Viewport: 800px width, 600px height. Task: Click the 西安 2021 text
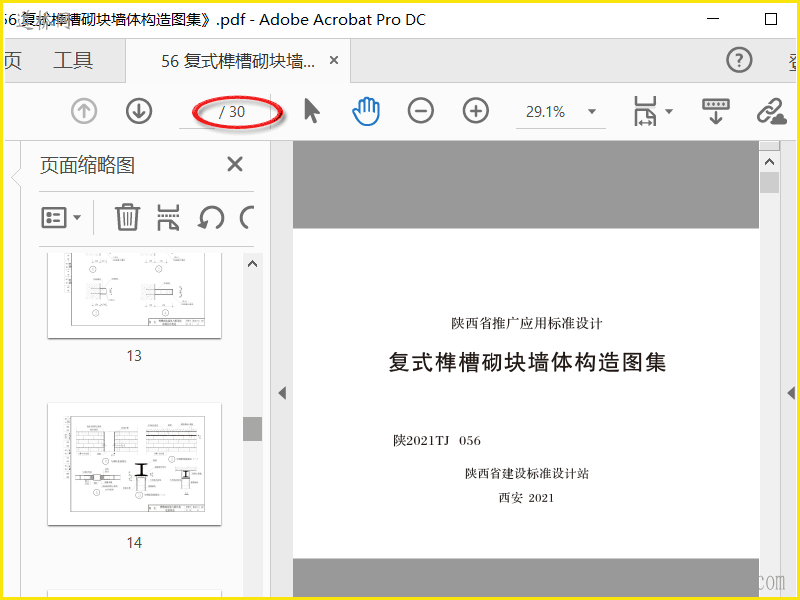pos(526,497)
